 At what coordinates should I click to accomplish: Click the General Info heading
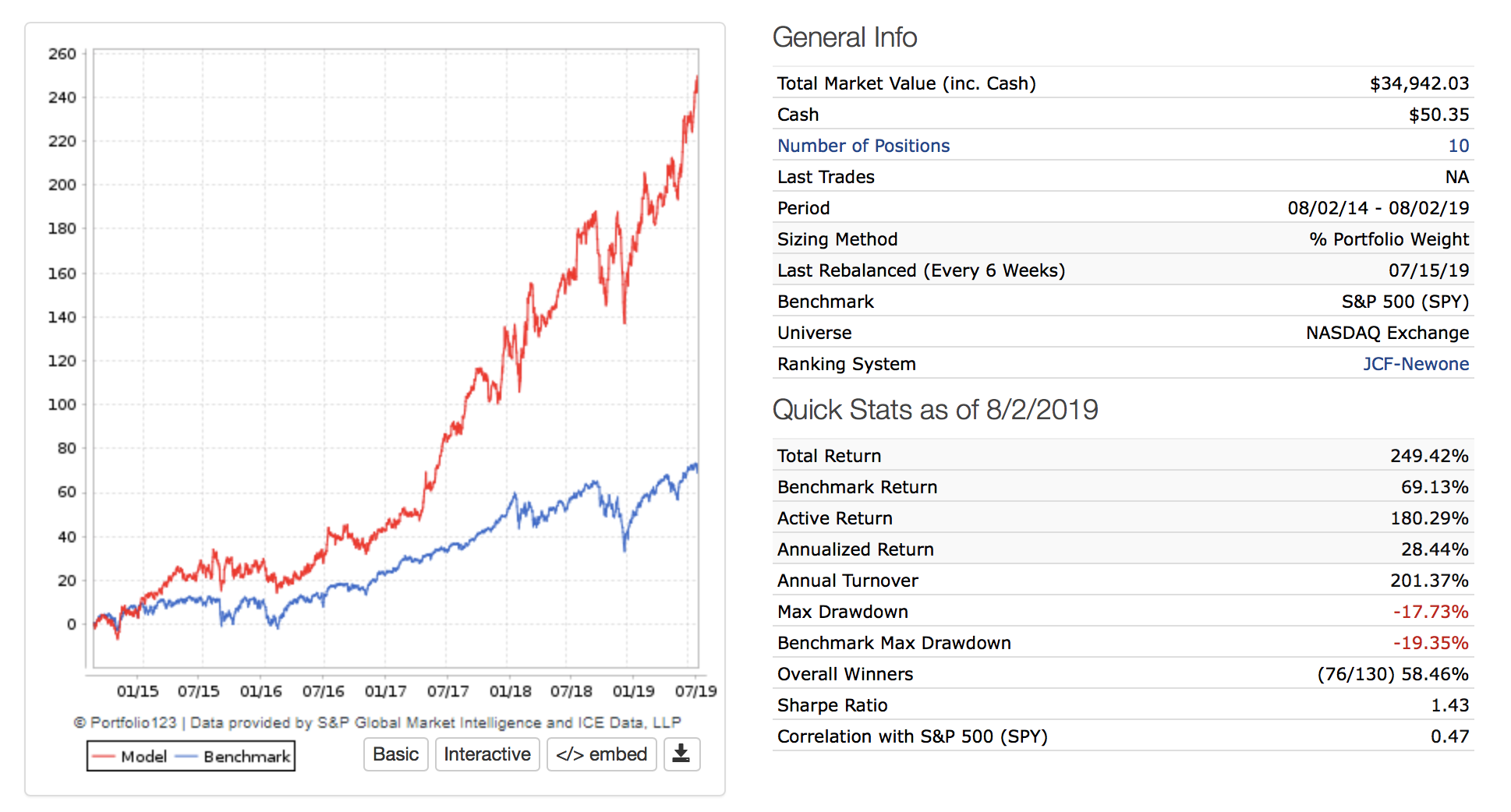(844, 37)
